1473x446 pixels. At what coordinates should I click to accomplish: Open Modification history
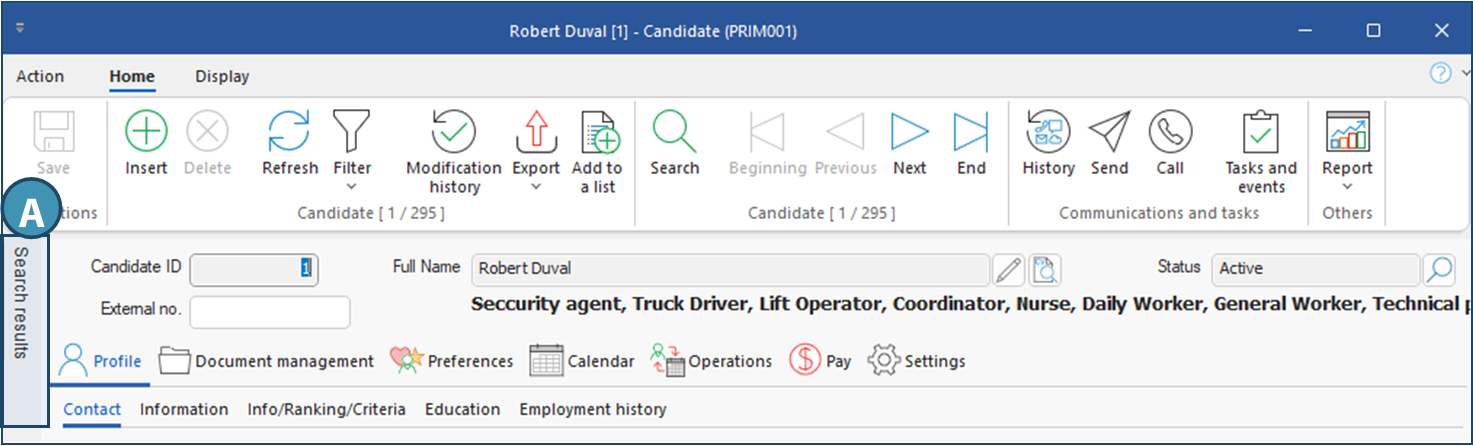453,131
